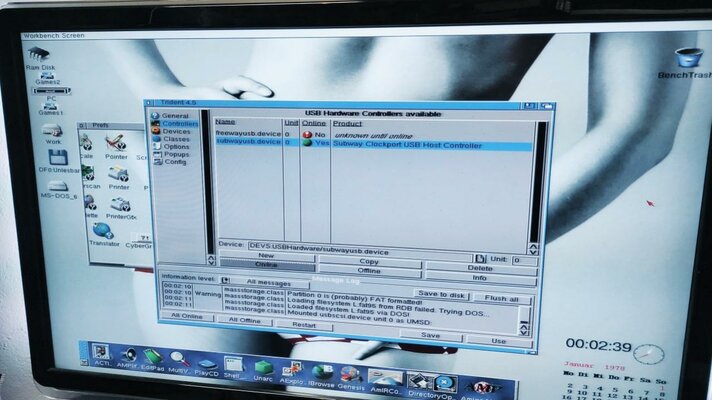Screen dimensions: 712x400
Task: Click the Save to disk button
Action: [x=440, y=293]
